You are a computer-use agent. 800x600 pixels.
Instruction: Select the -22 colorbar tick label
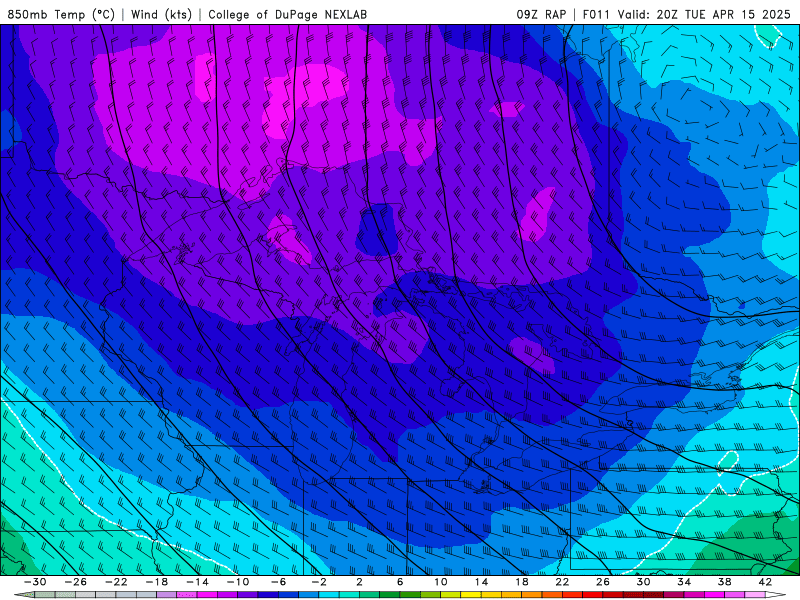click(x=116, y=582)
